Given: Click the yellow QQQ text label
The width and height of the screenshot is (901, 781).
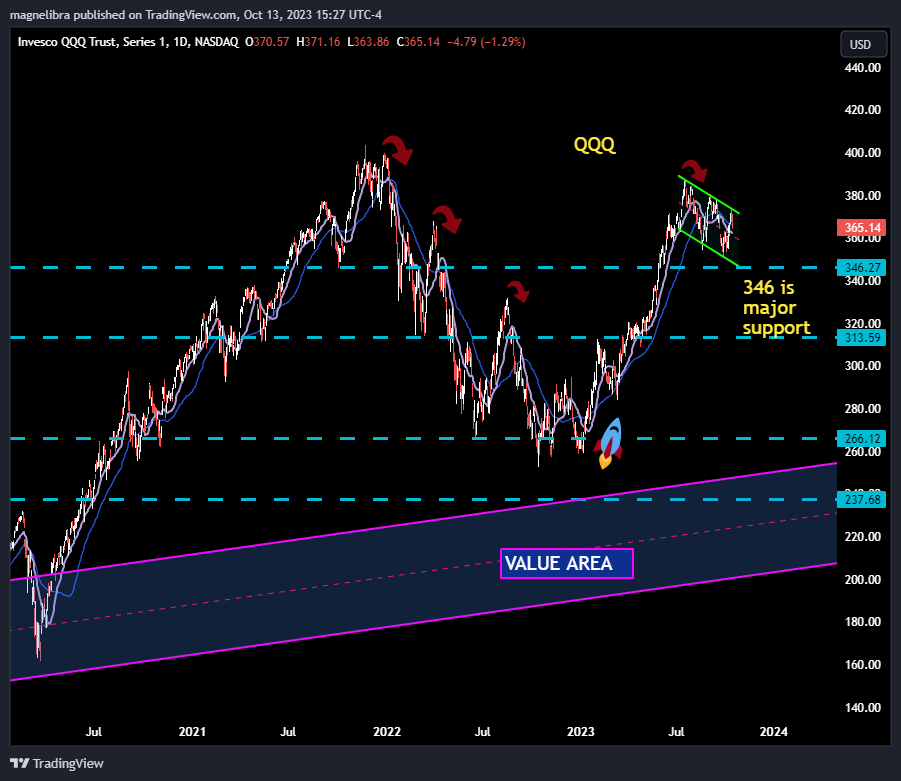Looking at the screenshot, I should [x=594, y=144].
